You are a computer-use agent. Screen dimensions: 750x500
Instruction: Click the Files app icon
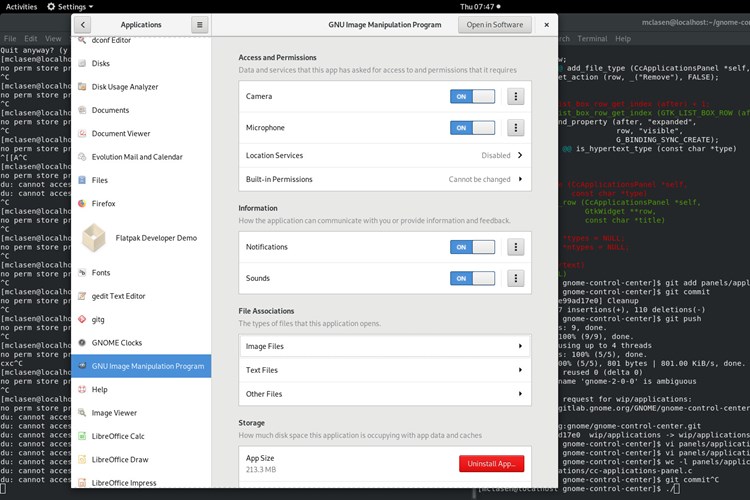coord(82,180)
